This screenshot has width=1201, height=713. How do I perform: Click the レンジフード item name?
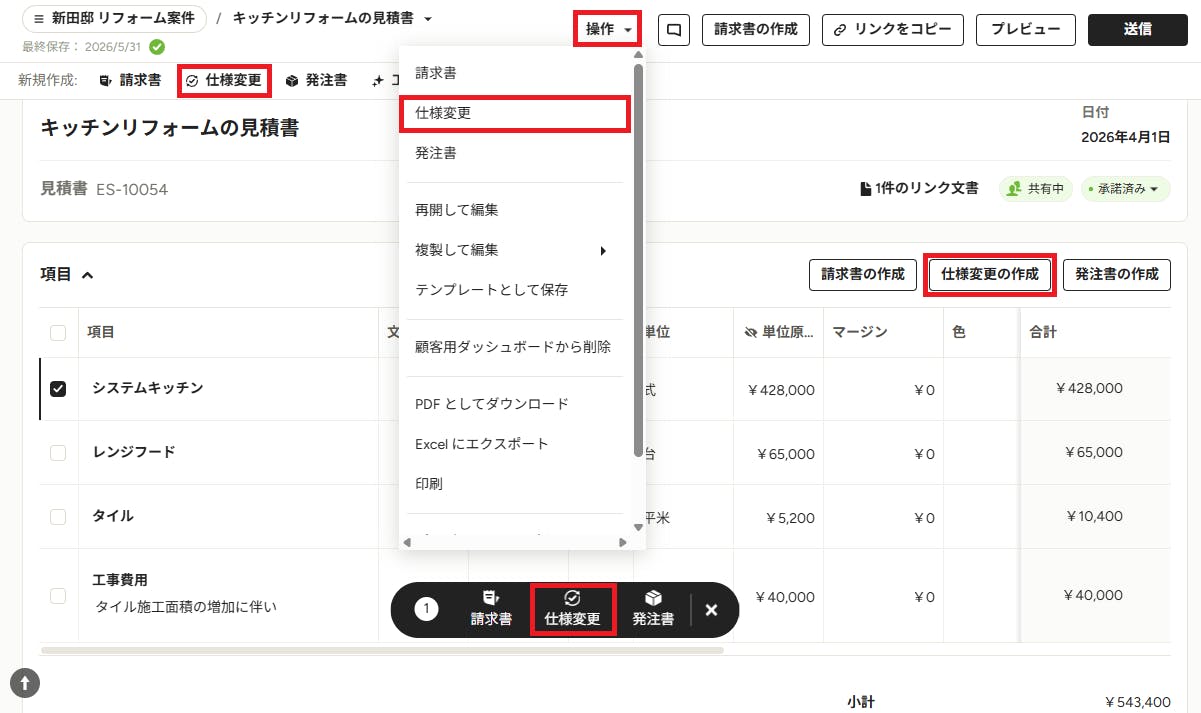134,452
